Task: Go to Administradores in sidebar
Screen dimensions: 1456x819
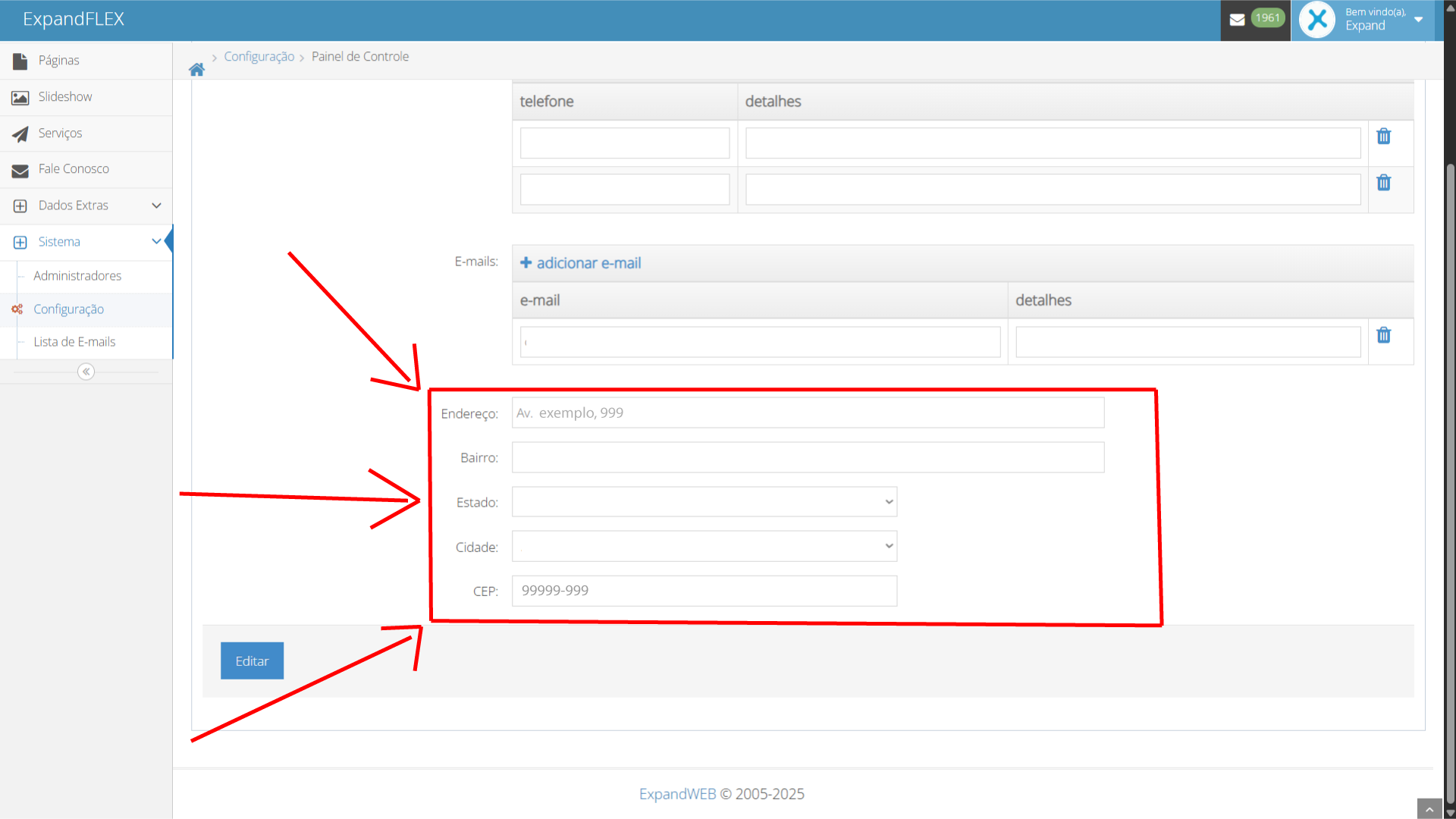Action: click(x=77, y=276)
